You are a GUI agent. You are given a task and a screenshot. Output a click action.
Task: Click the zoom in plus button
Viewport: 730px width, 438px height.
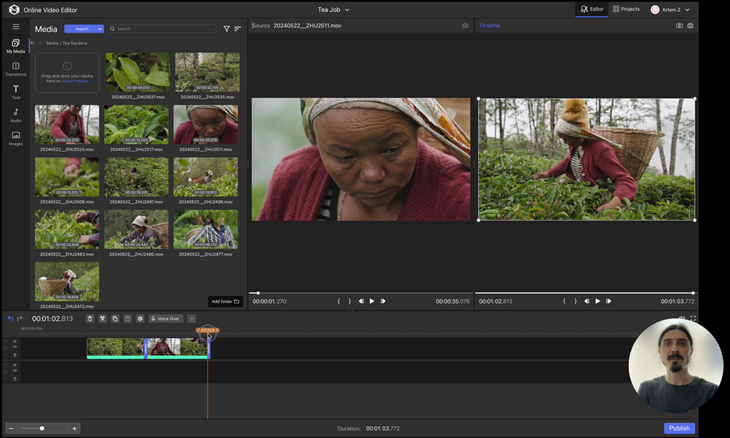click(x=74, y=428)
